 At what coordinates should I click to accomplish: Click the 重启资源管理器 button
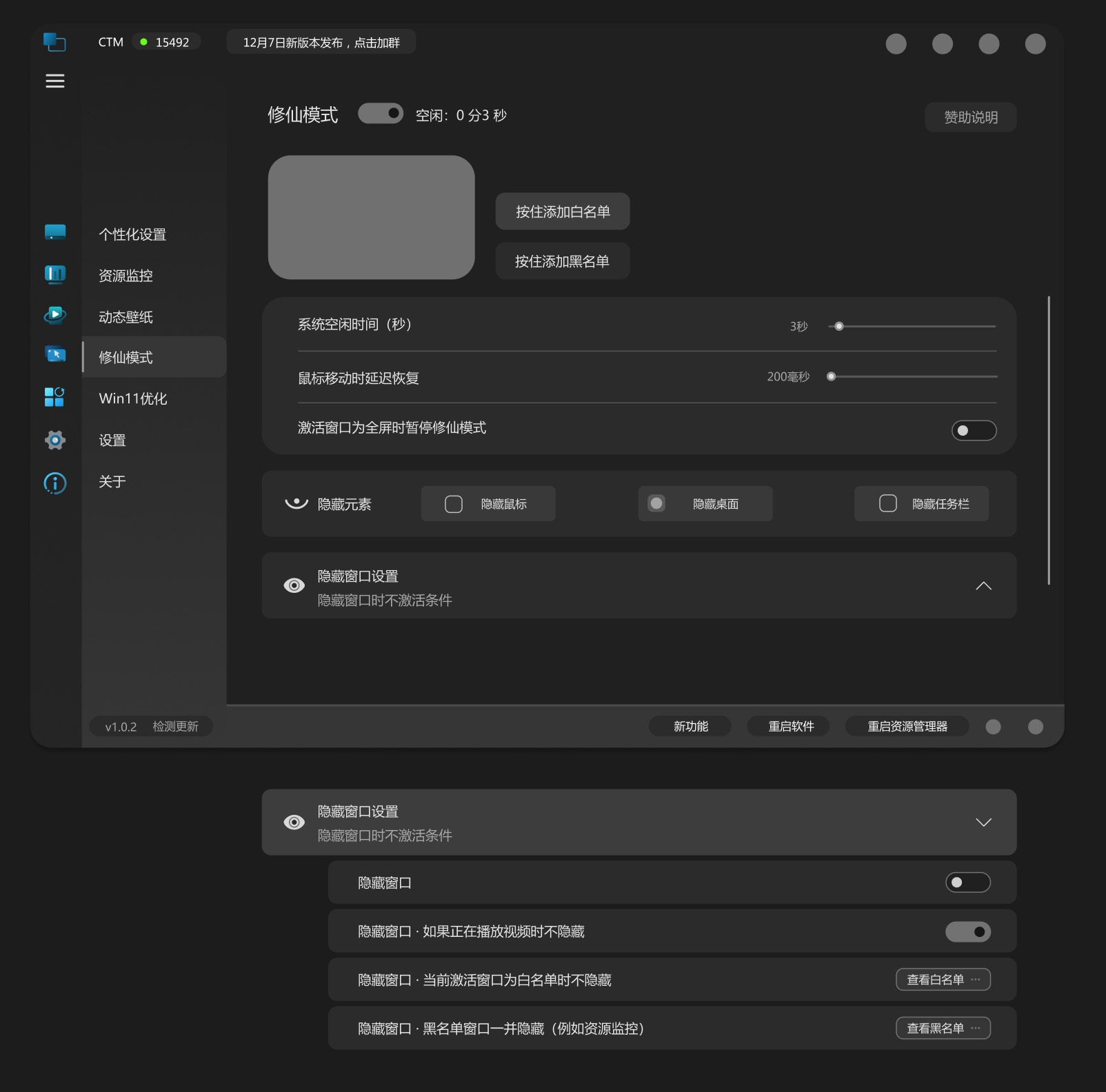point(907,727)
